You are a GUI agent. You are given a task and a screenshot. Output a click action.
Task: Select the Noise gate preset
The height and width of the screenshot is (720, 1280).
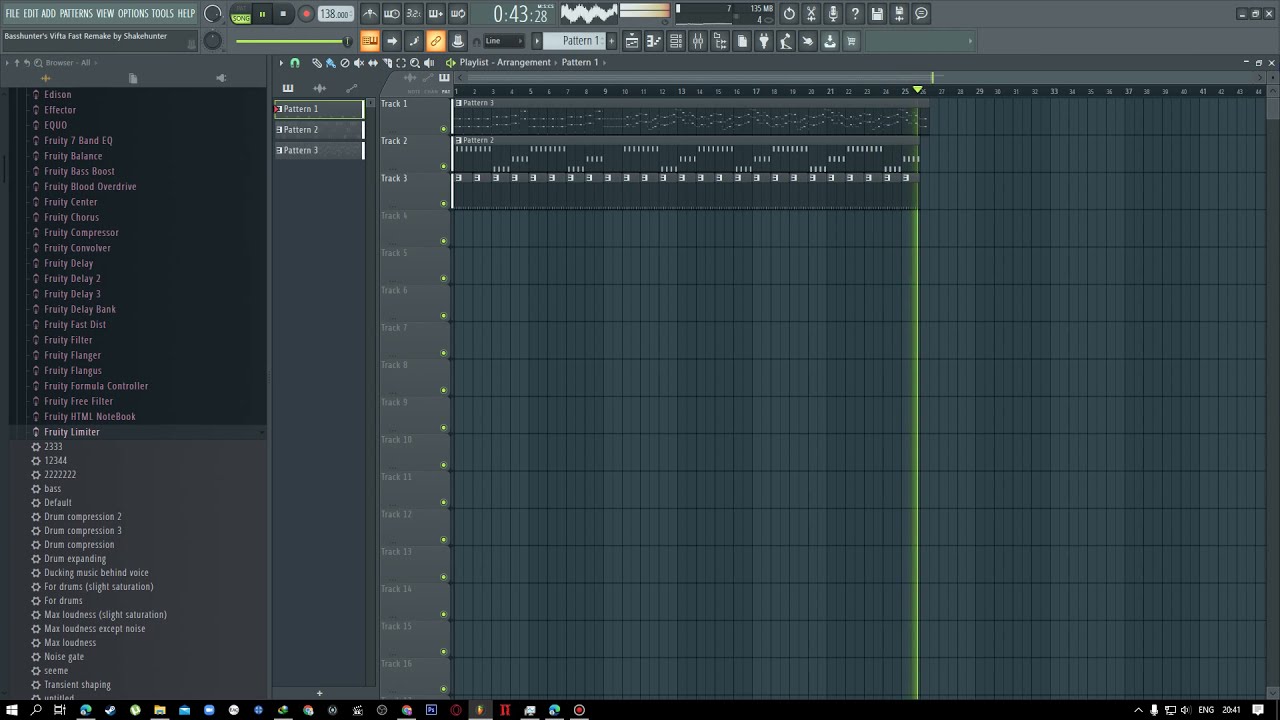64,657
